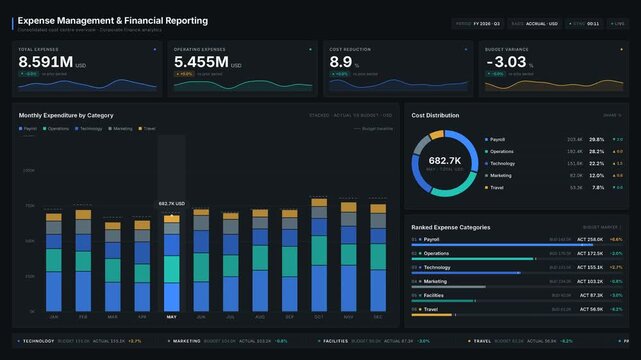Click the highlighted MAY bar
The height and width of the screenshot is (360, 641).
(x=172, y=263)
